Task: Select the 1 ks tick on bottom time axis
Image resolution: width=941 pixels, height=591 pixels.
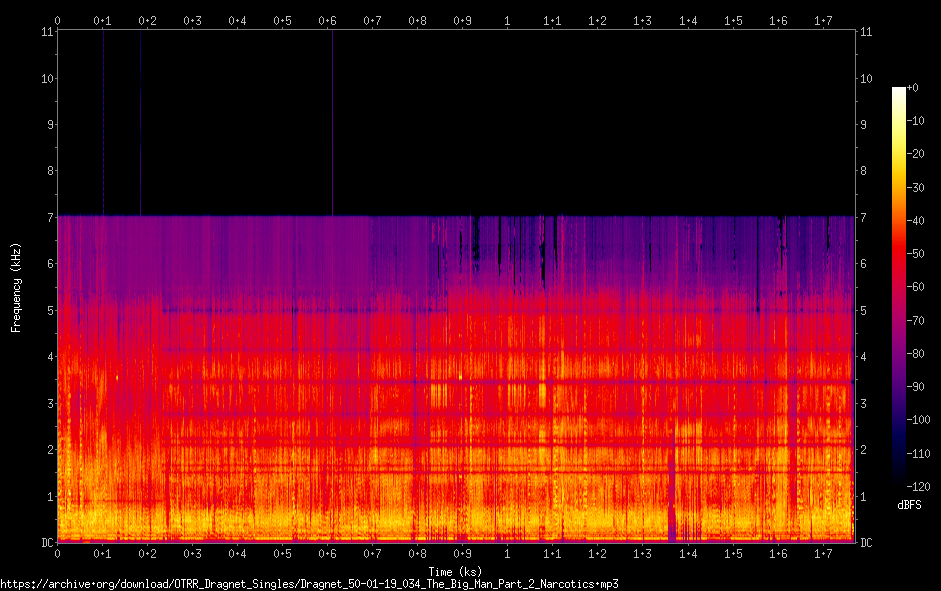Action: pos(507,554)
